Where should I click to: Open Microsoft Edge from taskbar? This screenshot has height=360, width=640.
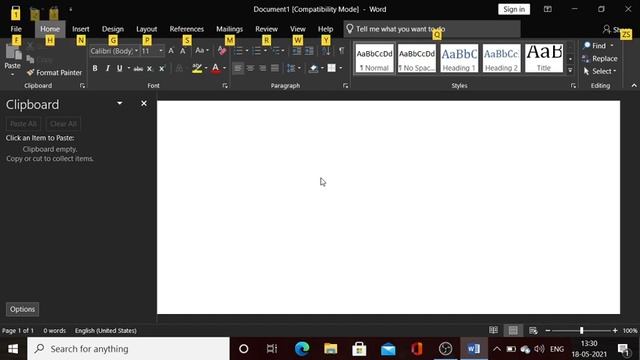pyautogui.click(x=302, y=349)
